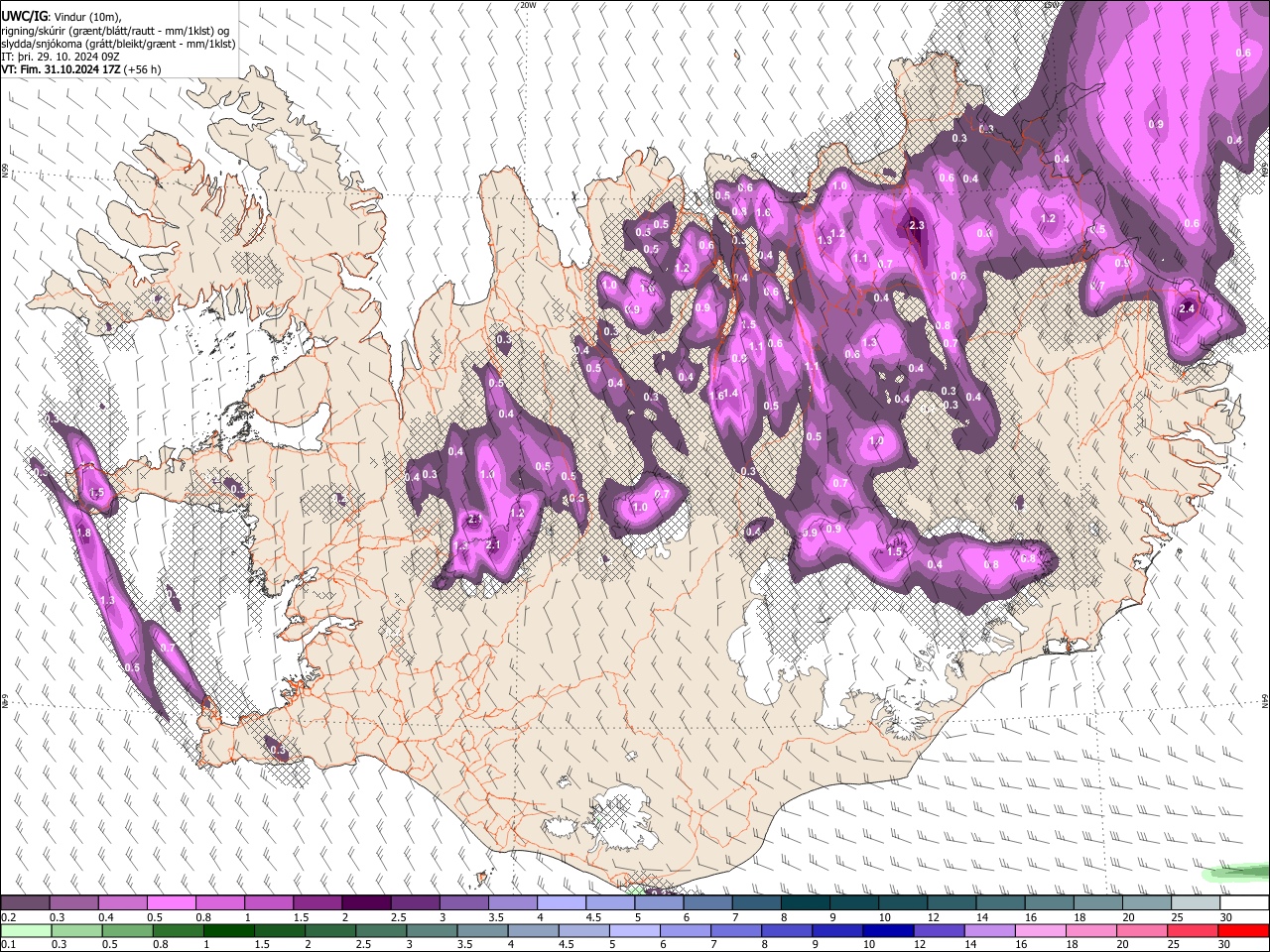Click the 64N latitude label on the right edge

pos(1265,699)
